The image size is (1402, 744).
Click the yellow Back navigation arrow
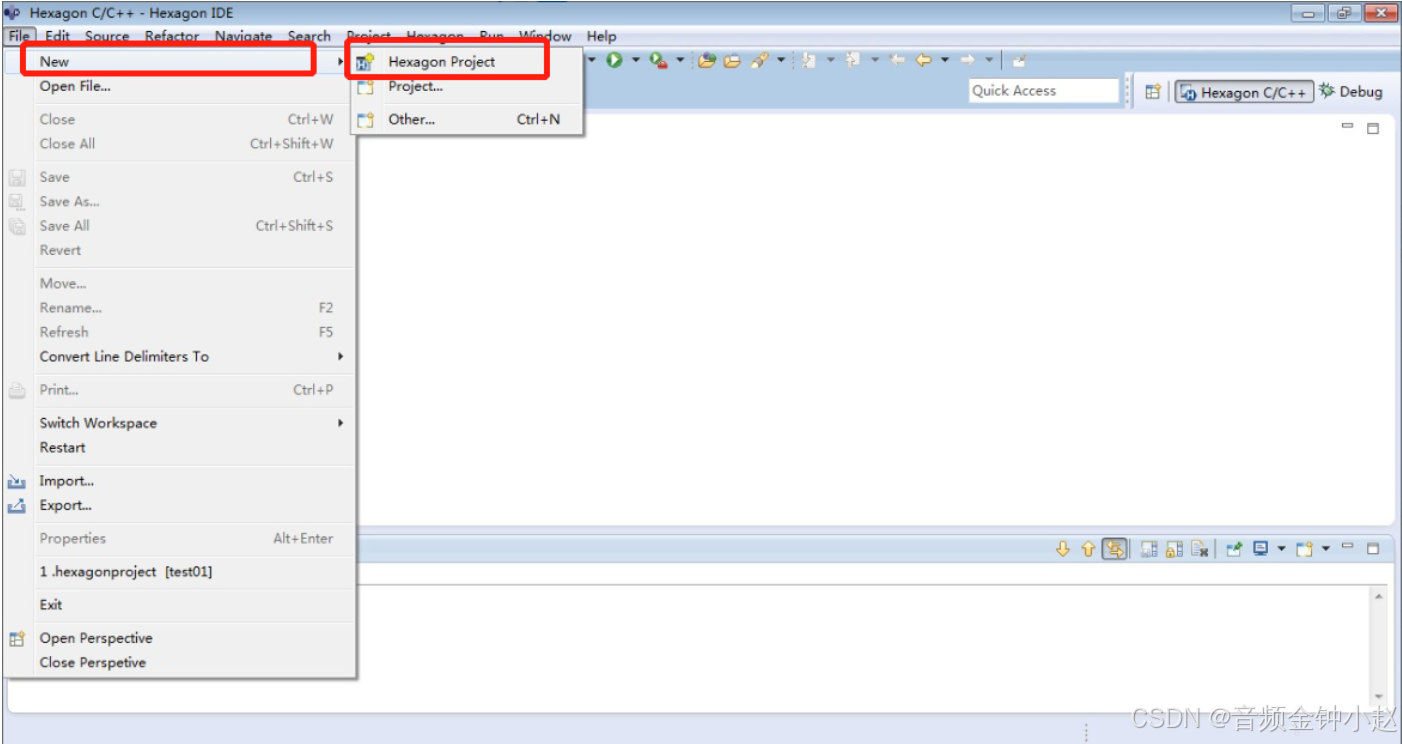pos(923,60)
